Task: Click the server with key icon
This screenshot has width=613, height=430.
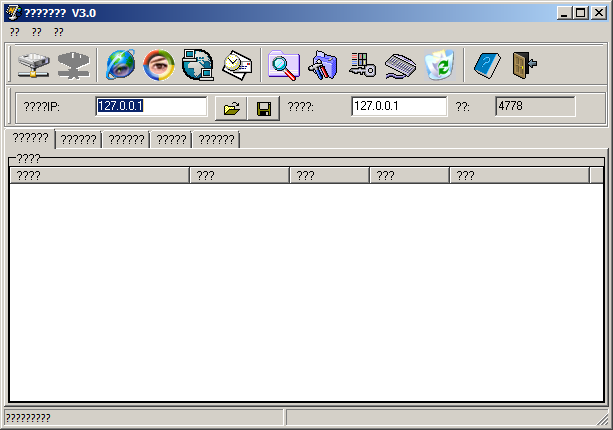Action: pos(361,65)
